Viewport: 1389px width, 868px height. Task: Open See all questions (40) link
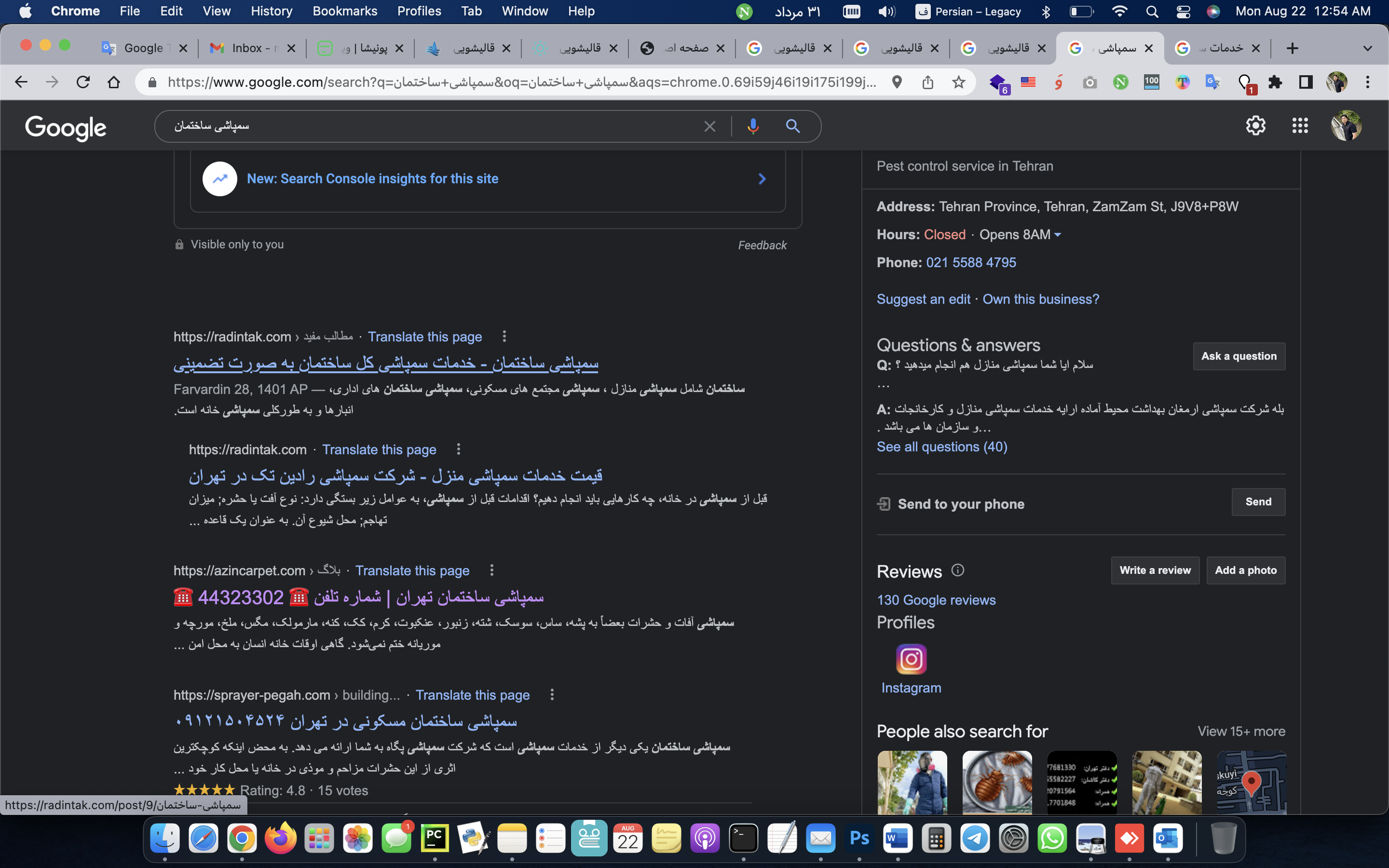[x=942, y=447]
